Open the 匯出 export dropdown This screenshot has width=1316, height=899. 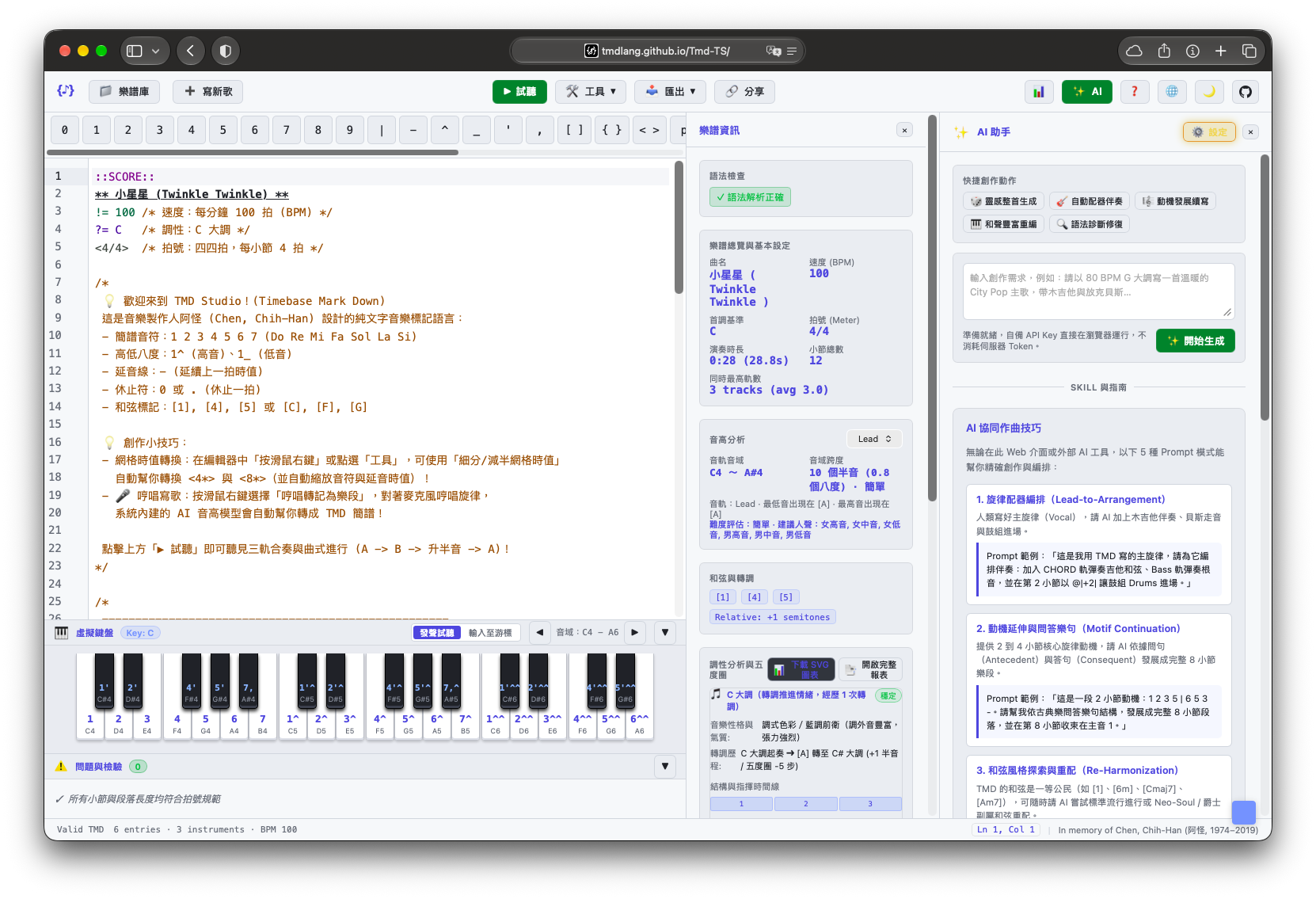coord(670,92)
